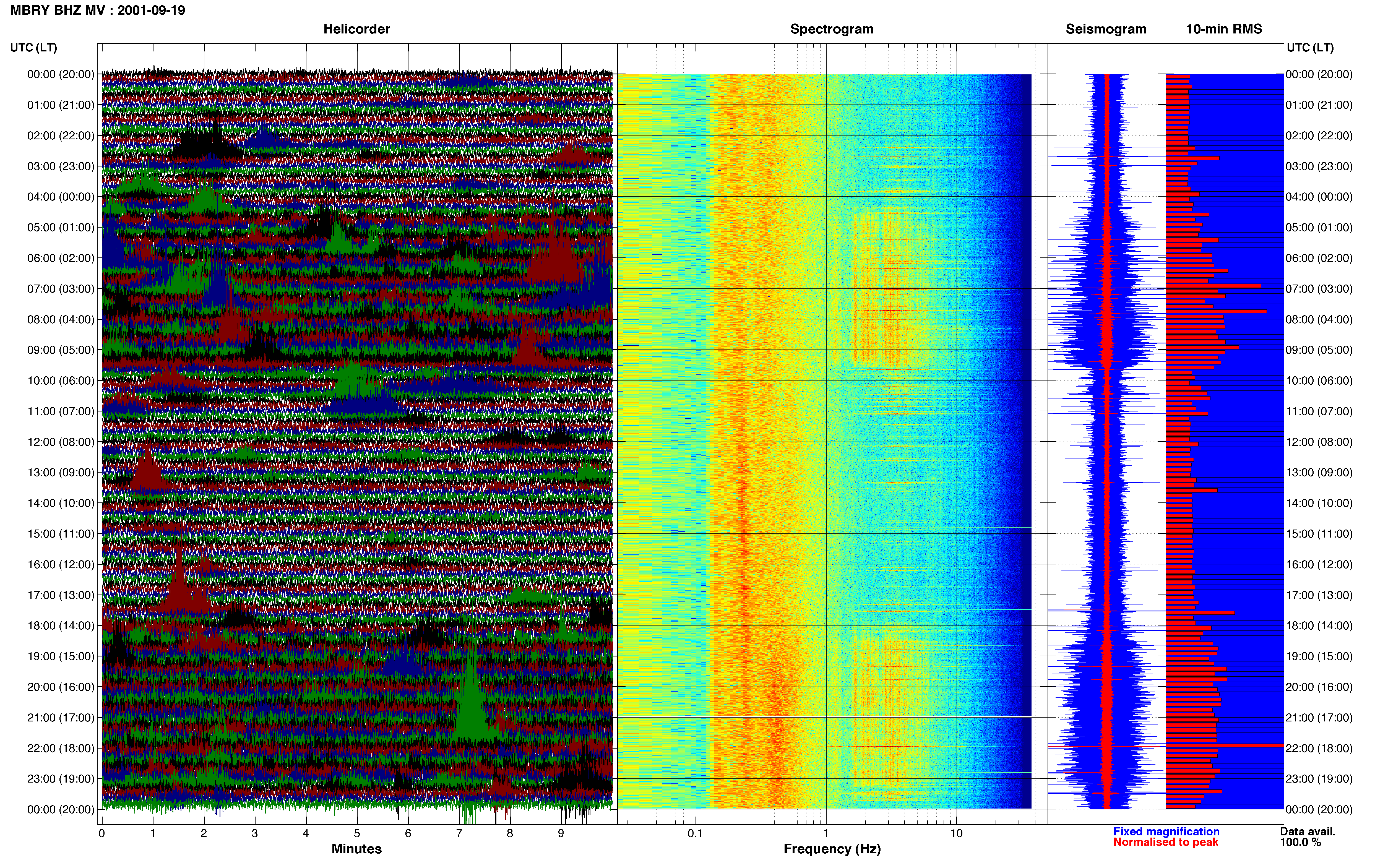Click the left '21:00 (17:00)' time label
1388x868 pixels.
61,718
